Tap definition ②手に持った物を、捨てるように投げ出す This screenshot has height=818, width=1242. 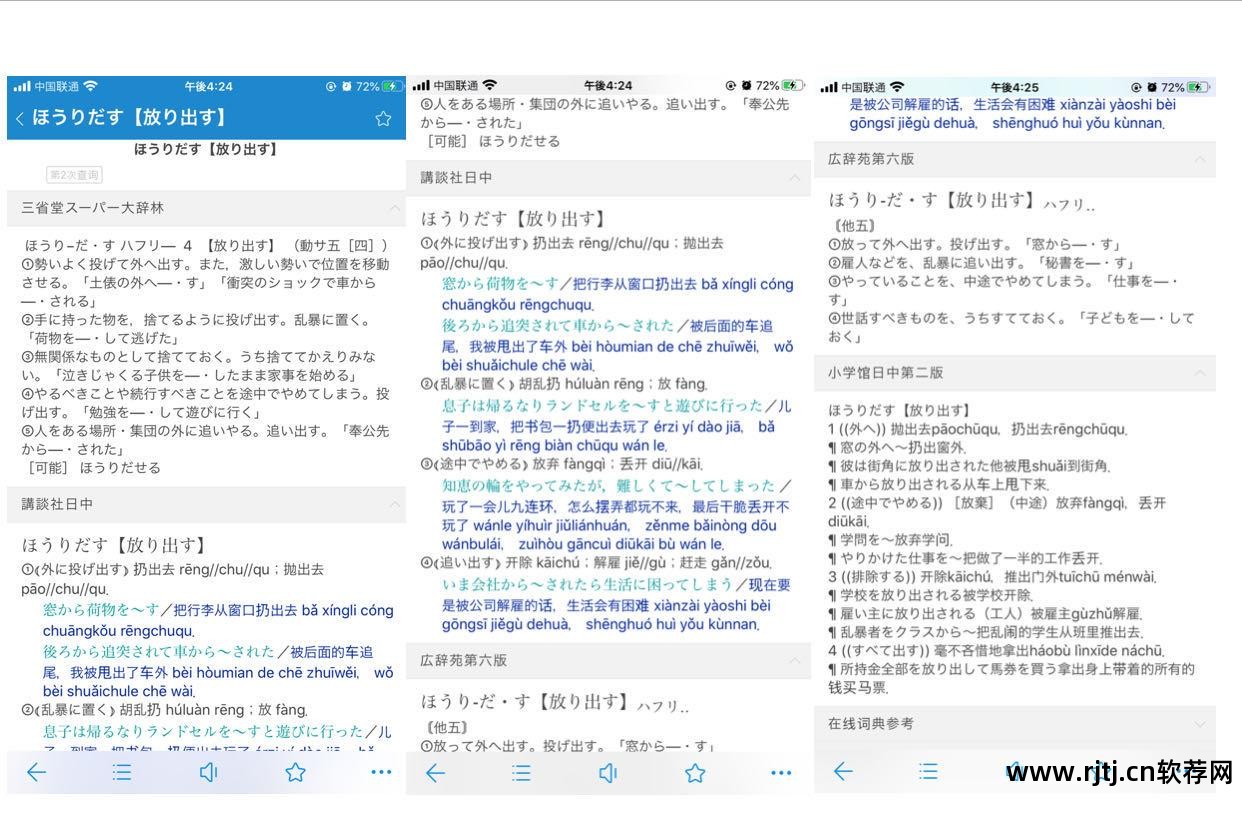198,330
